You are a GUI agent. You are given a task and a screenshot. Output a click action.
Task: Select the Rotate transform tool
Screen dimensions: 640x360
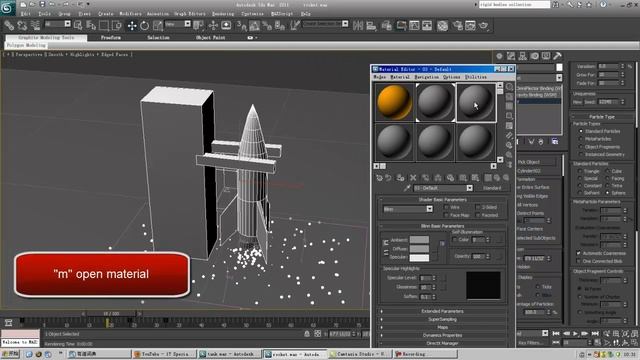pos(144,26)
